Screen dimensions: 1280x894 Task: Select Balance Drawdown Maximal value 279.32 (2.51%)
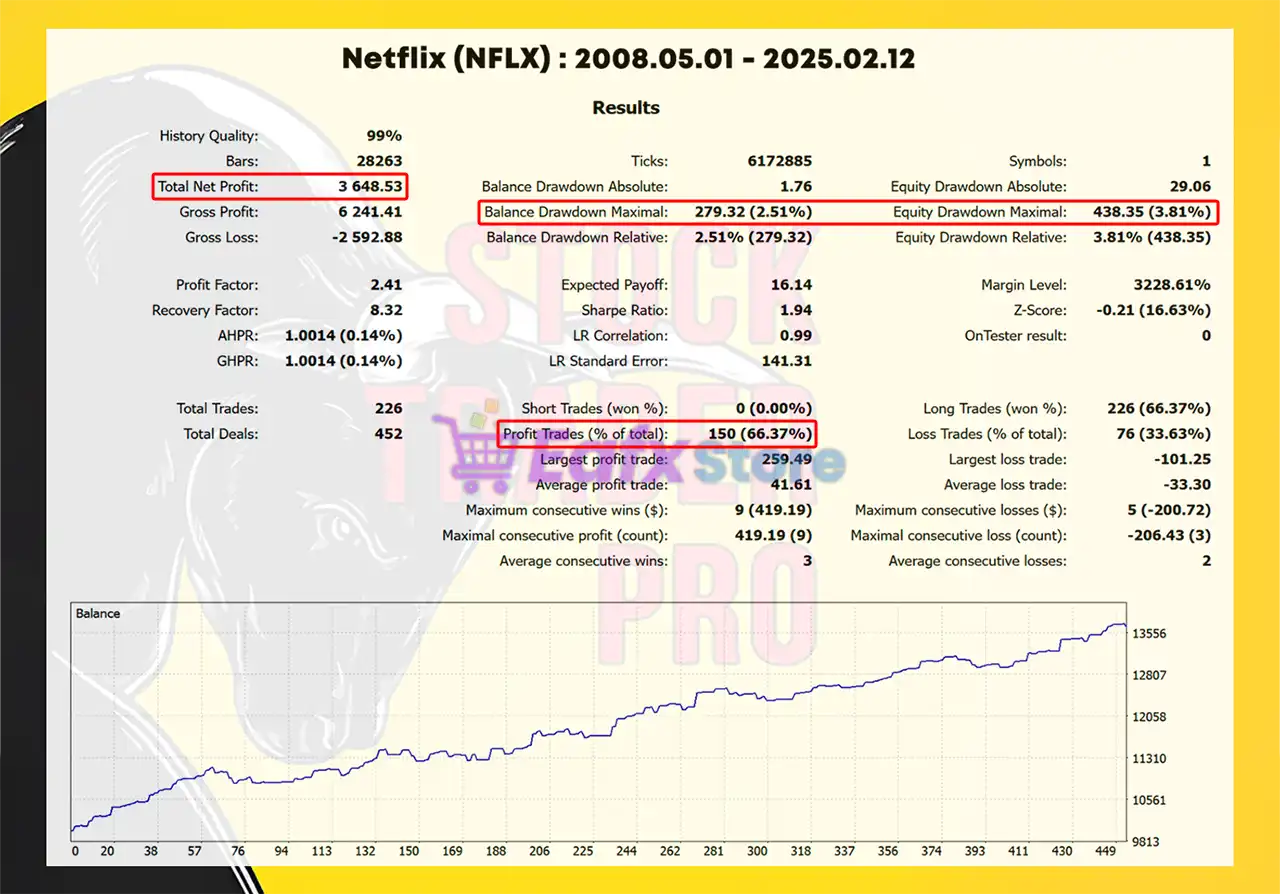pyautogui.click(x=753, y=212)
